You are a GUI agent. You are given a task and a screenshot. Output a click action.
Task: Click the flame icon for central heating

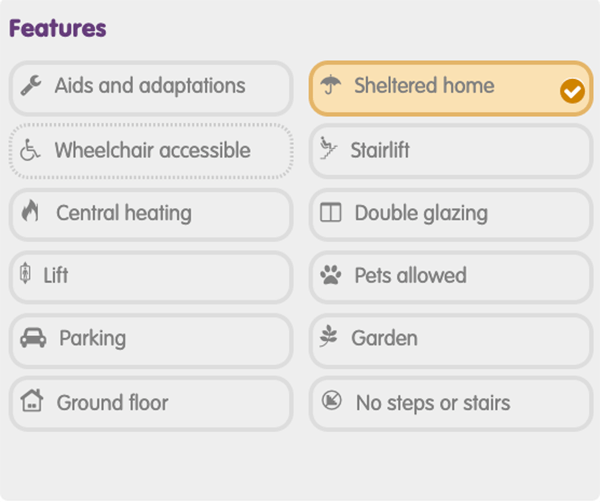tap(30, 211)
